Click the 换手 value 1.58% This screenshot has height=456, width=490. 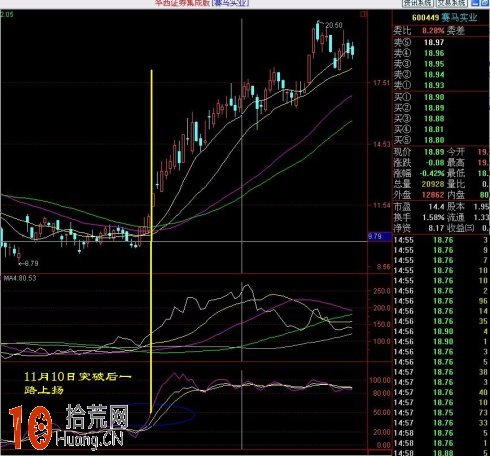[433, 217]
